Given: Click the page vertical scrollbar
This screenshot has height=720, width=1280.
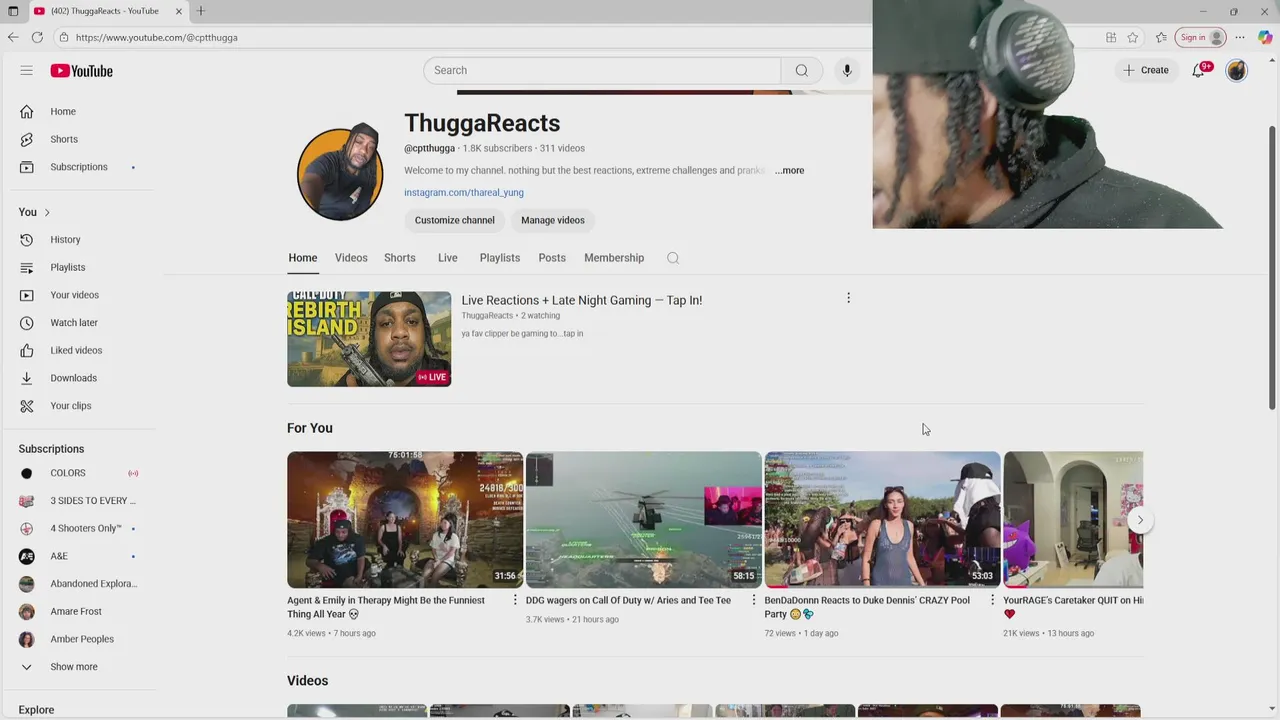Looking at the screenshot, I should [1273, 268].
